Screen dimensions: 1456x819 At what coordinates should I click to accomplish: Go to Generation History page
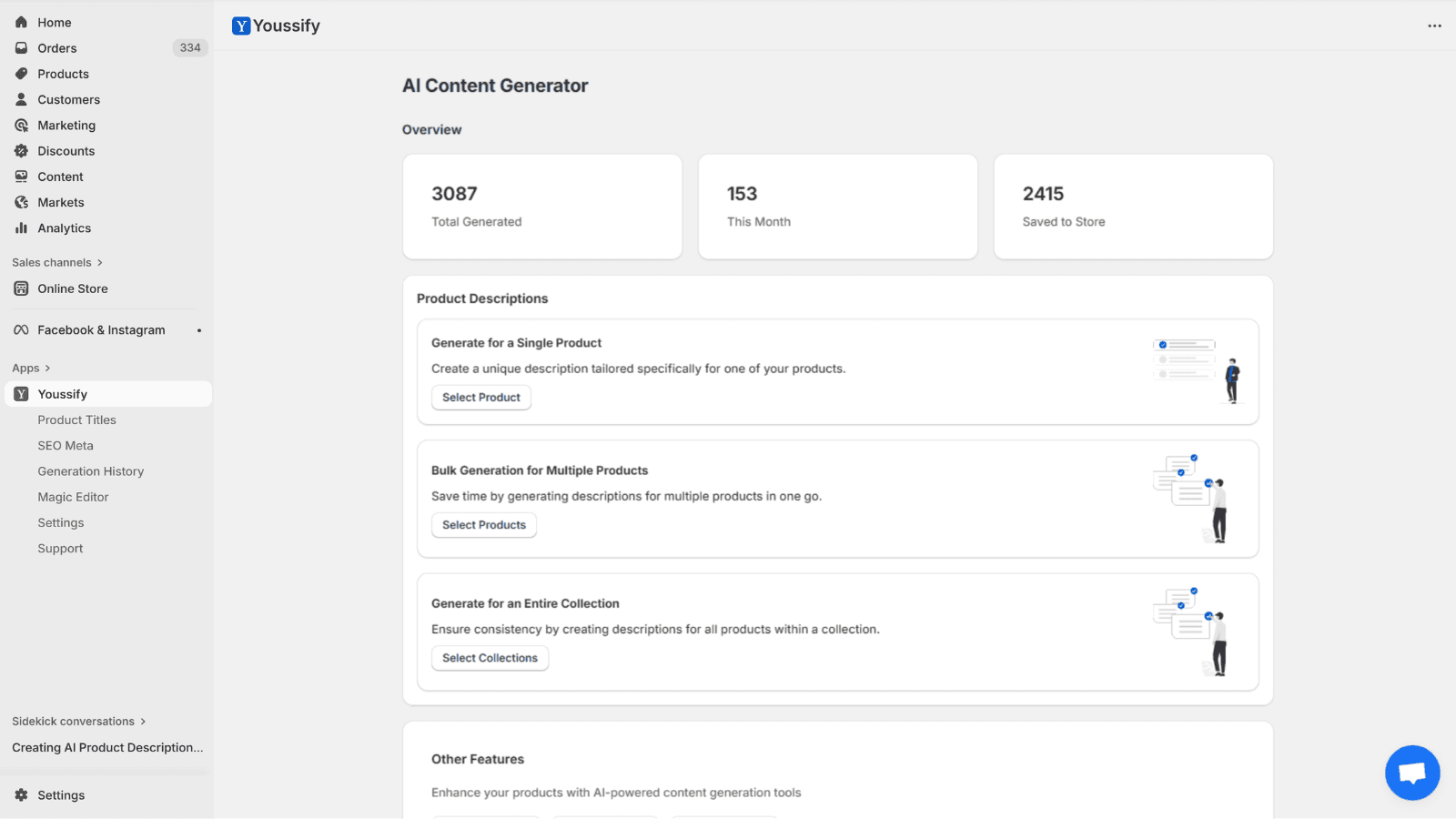point(90,471)
